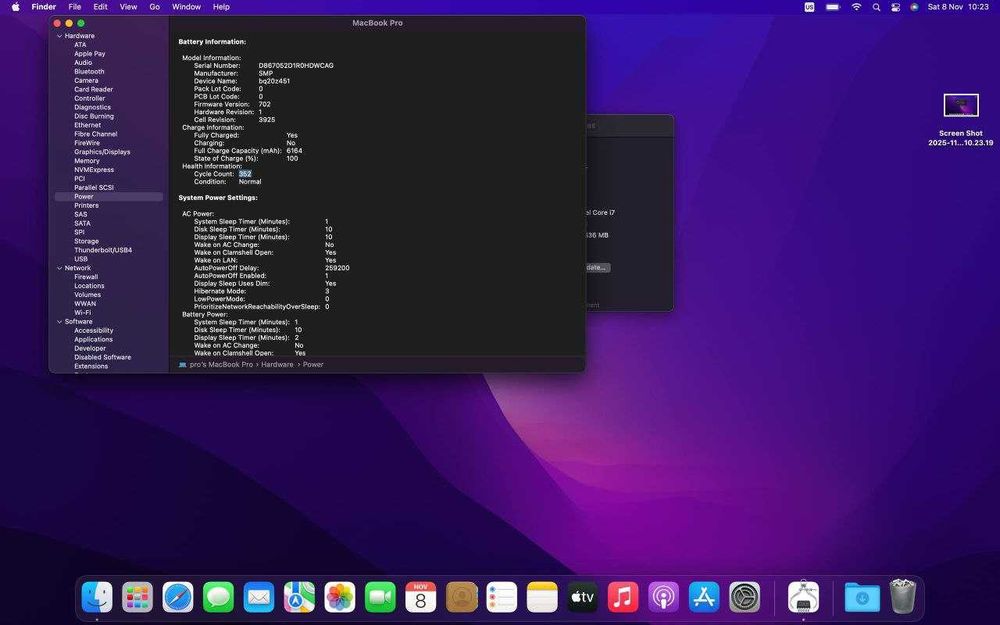The height and width of the screenshot is (625, 1000).
Task: Collapse the Network section in the sidebar
Action: click(x=59, y=268)
